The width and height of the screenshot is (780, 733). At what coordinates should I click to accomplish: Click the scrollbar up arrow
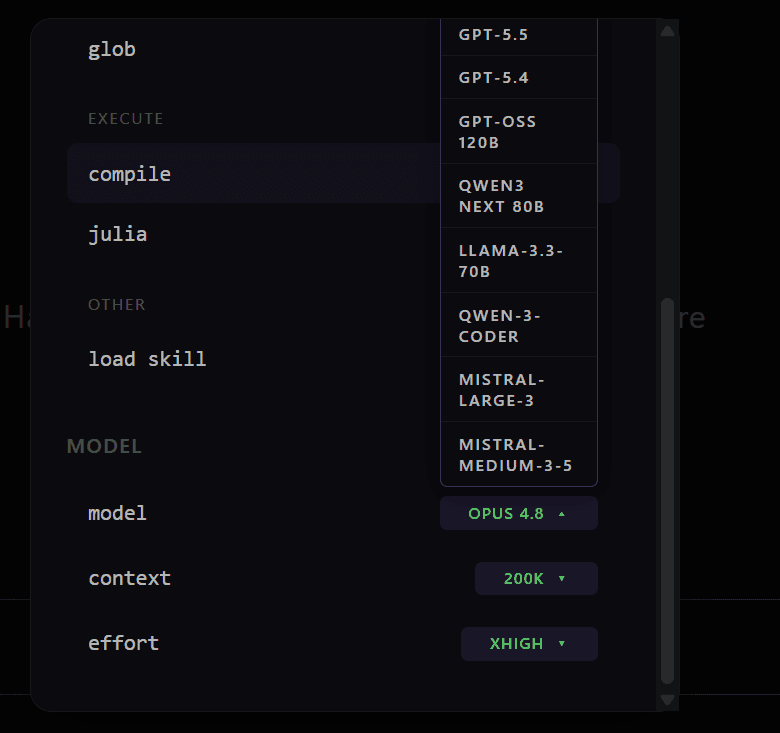click(668, 31)
